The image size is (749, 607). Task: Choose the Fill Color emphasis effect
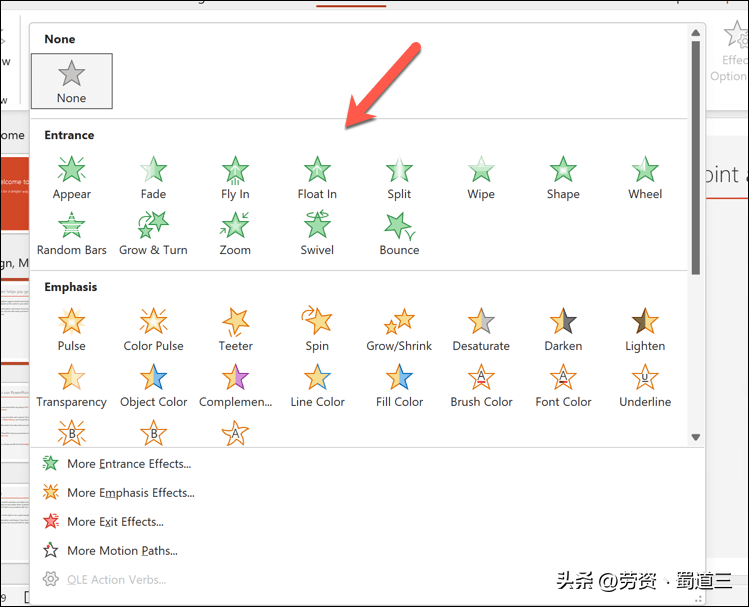(x=399, y=386)
